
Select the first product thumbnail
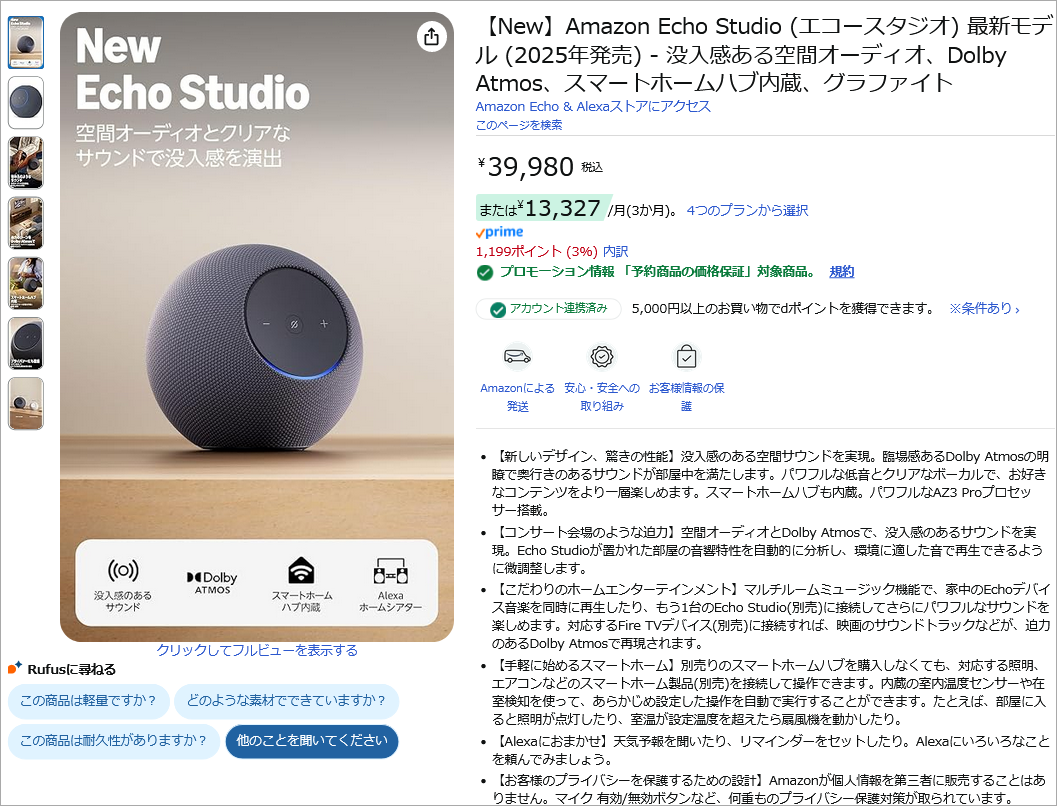pos(26,42)
